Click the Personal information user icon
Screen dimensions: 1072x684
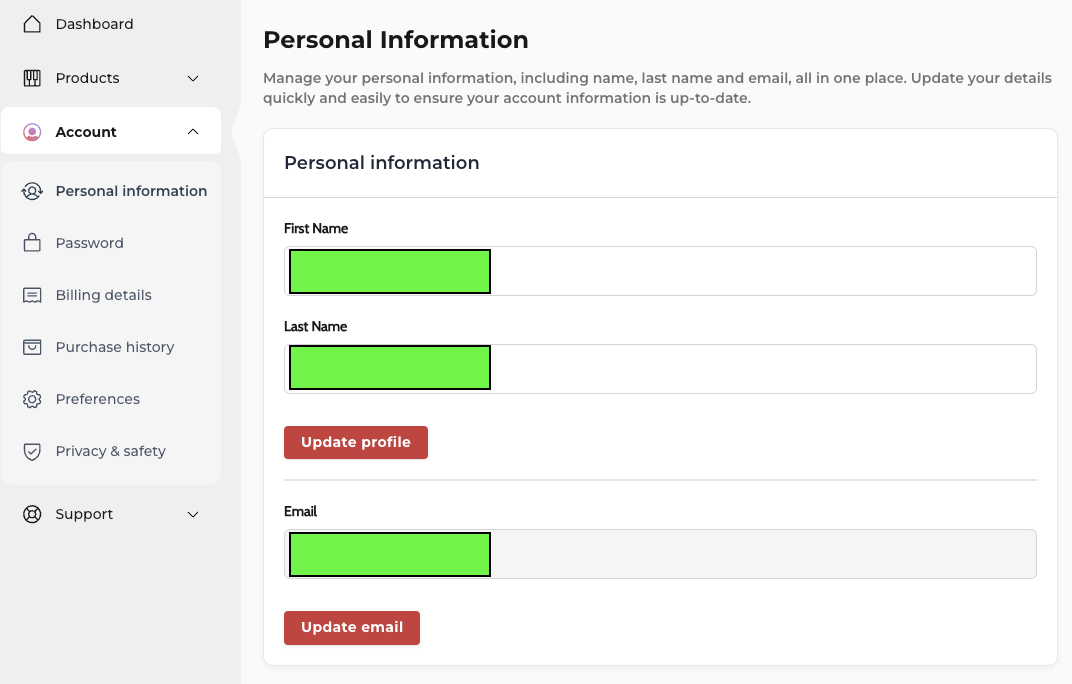(x=32, y=191)
